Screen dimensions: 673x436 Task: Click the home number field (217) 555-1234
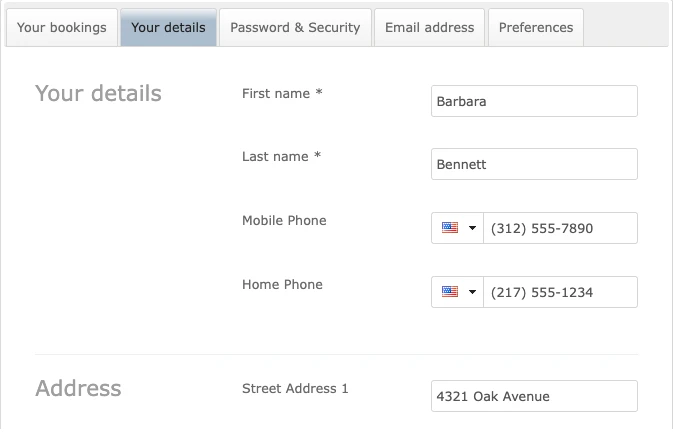[560, 292]
